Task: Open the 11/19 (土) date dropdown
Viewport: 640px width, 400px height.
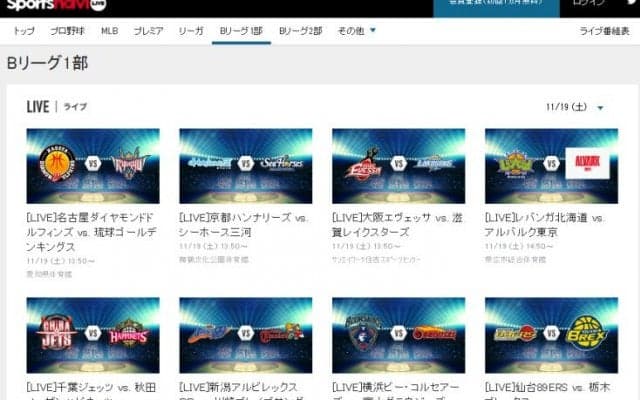Action: 575,107
